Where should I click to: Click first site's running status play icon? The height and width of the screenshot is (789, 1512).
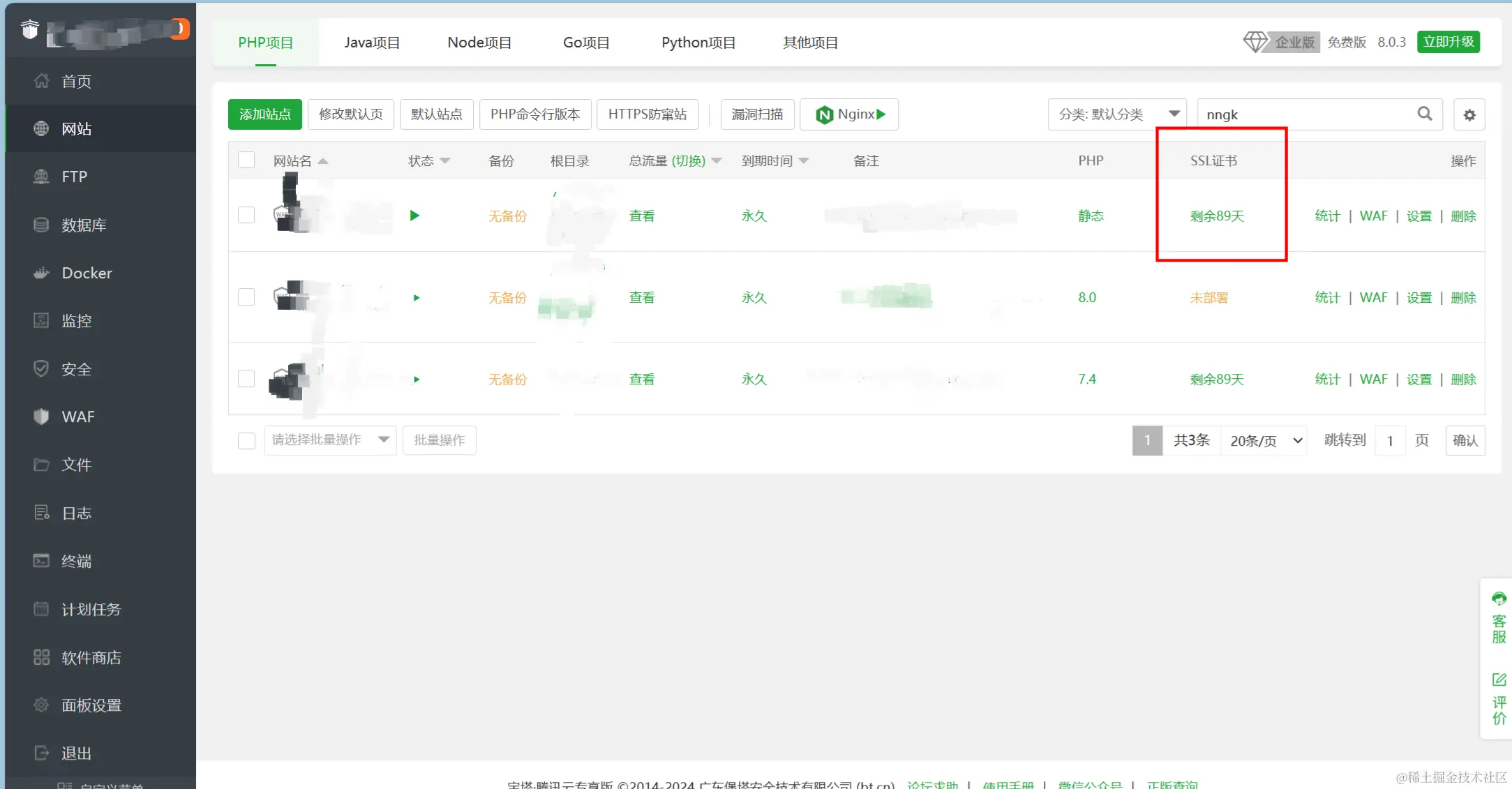(414, 216)
